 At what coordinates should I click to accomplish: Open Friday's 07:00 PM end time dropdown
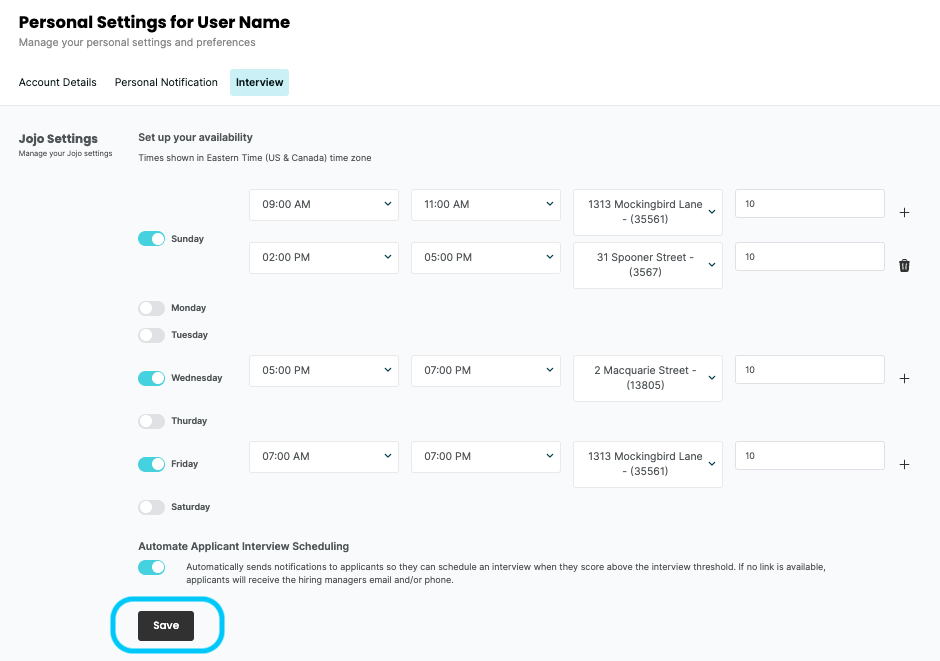(485, 456)
